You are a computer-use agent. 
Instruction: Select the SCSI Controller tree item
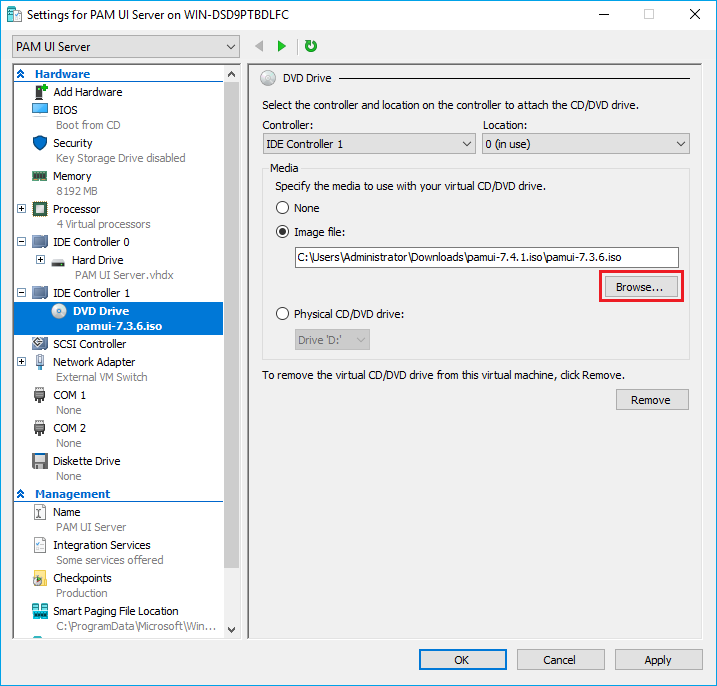click(x=90, y=344)
